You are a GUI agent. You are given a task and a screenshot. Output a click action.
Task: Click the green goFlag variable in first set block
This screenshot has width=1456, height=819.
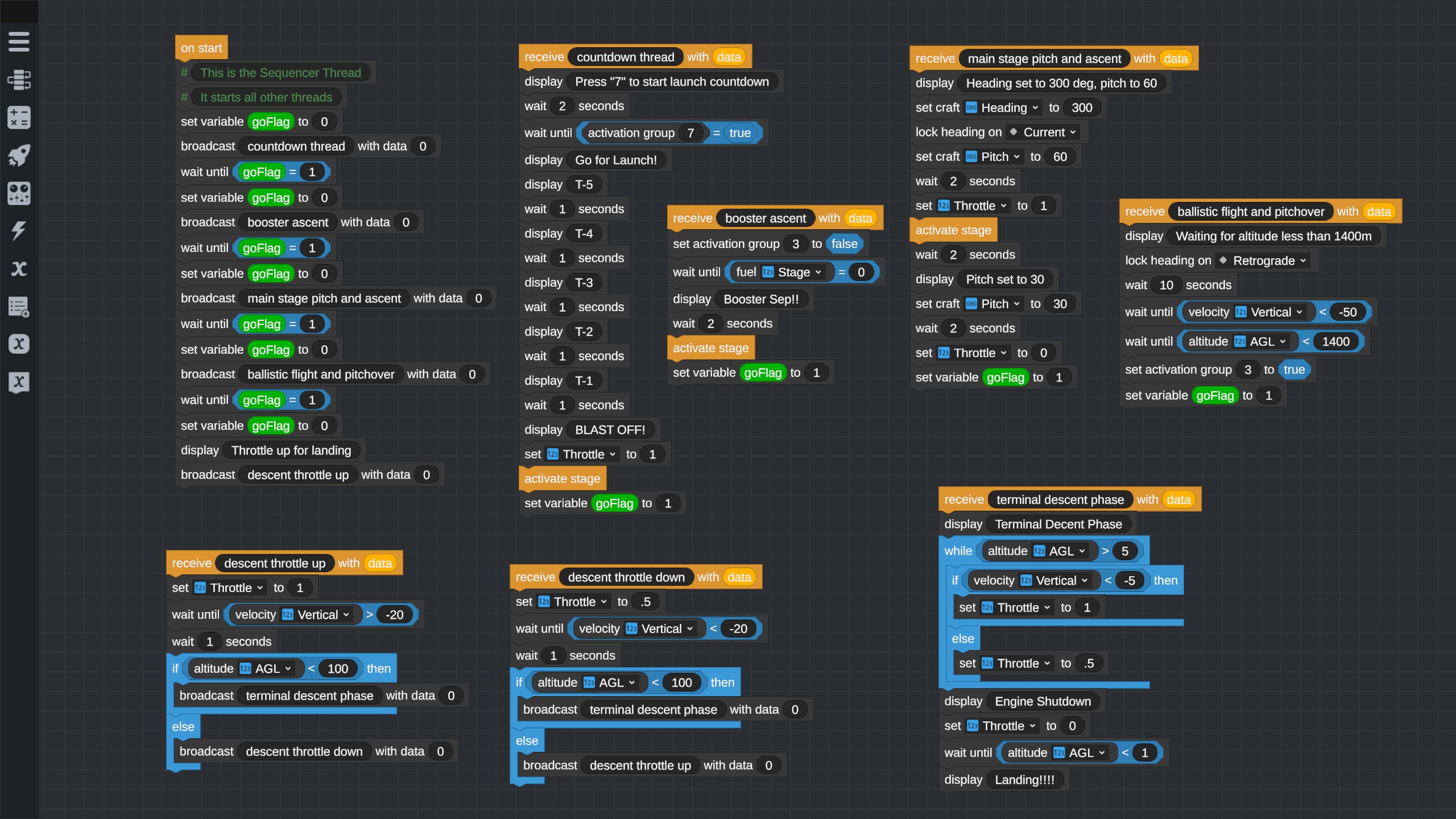pyautogui.click(x=271, y=122)
